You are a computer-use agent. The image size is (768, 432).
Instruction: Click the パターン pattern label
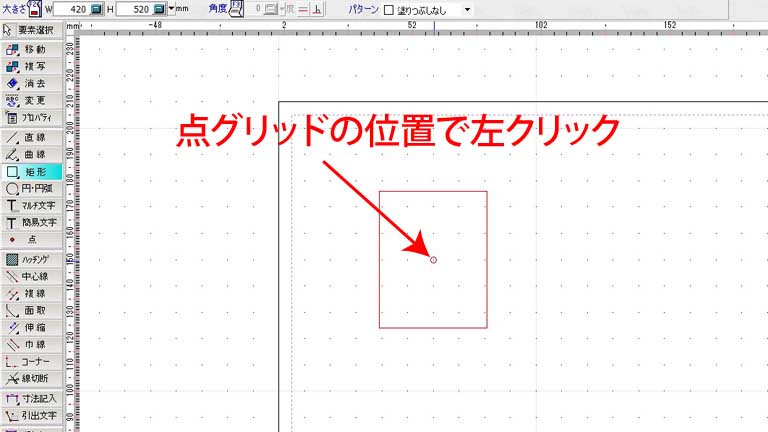tap(363, 9)
